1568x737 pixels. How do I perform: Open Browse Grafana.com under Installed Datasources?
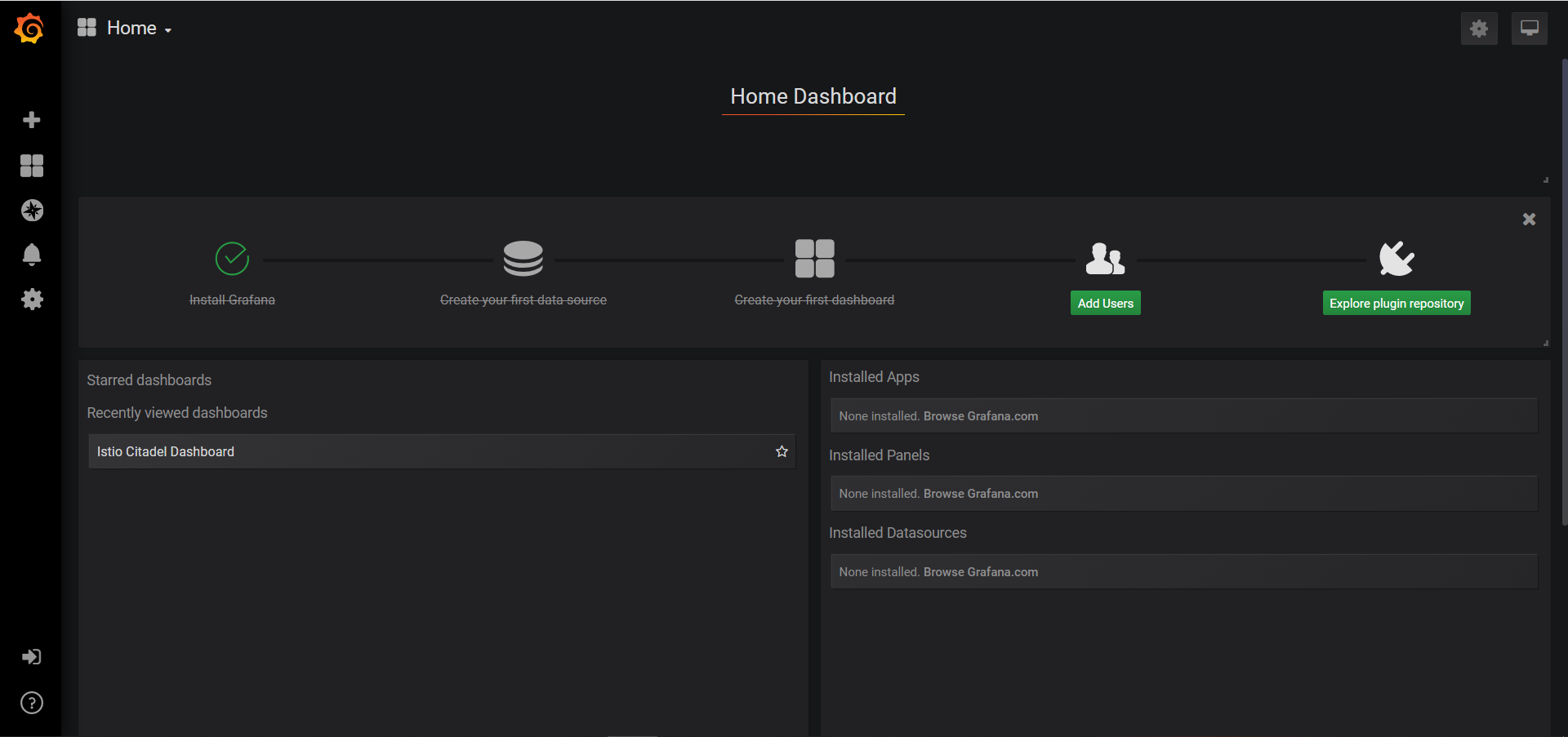tap(981, 571)
